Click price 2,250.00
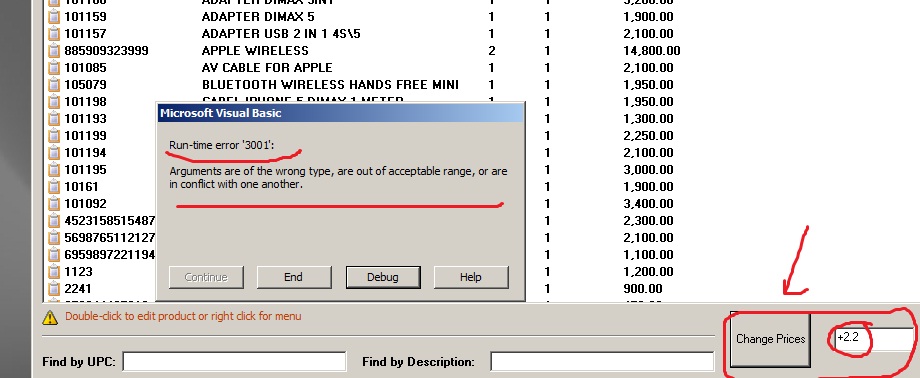Viewport: 920px width, 378px height. 648,136
